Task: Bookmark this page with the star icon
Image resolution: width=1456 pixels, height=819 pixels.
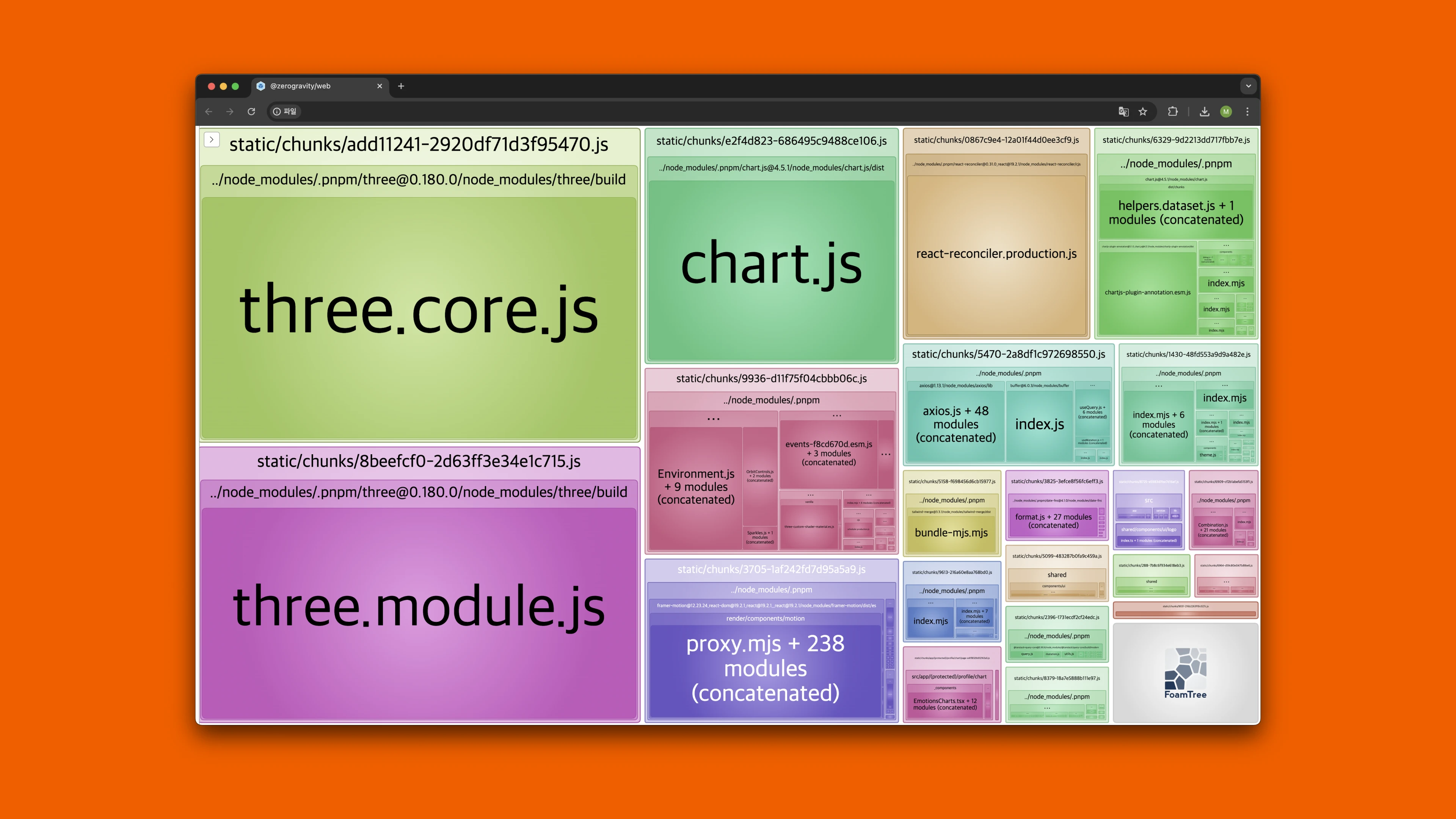Action: 1143,111
